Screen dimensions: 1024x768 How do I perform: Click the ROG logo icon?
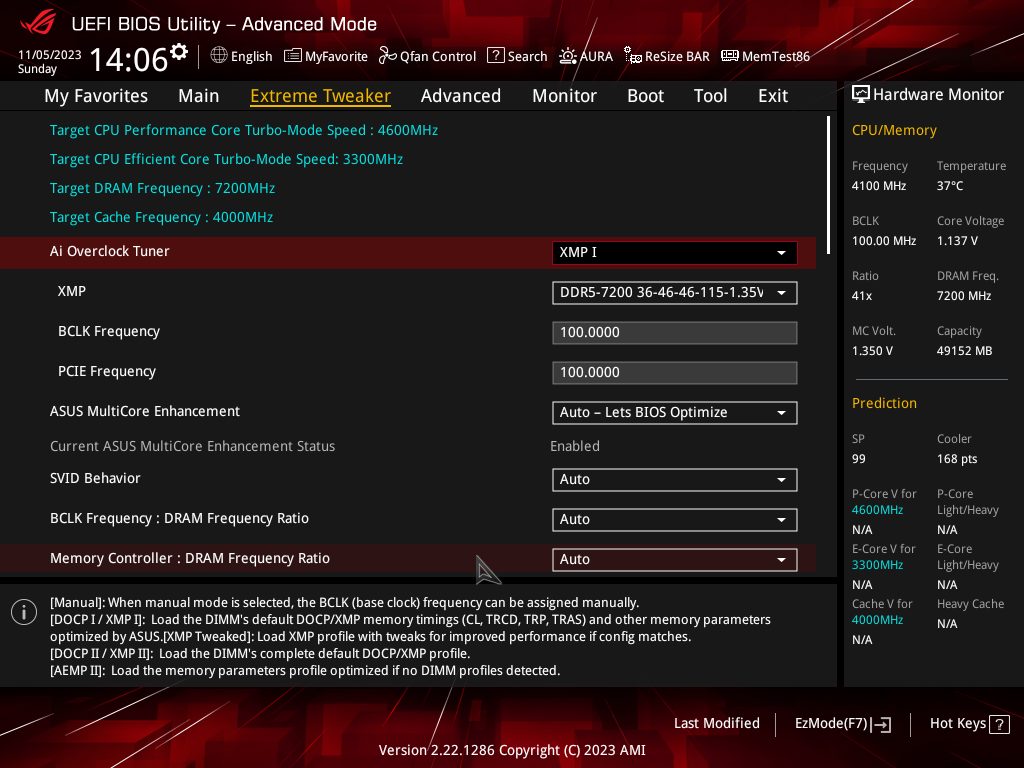(38, 23)
